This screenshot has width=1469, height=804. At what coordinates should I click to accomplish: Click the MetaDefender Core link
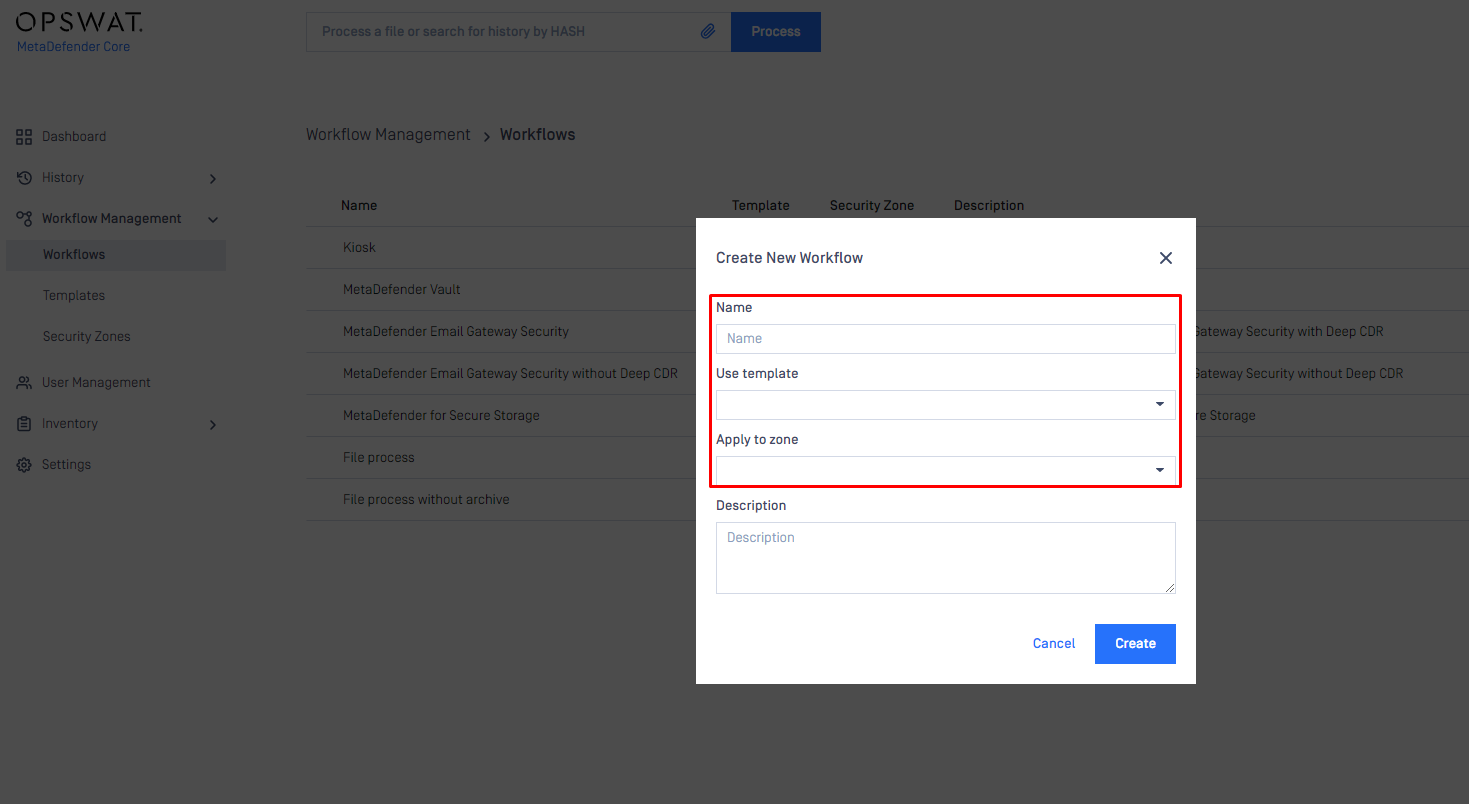pyautogui.click(x=73, y=47)
